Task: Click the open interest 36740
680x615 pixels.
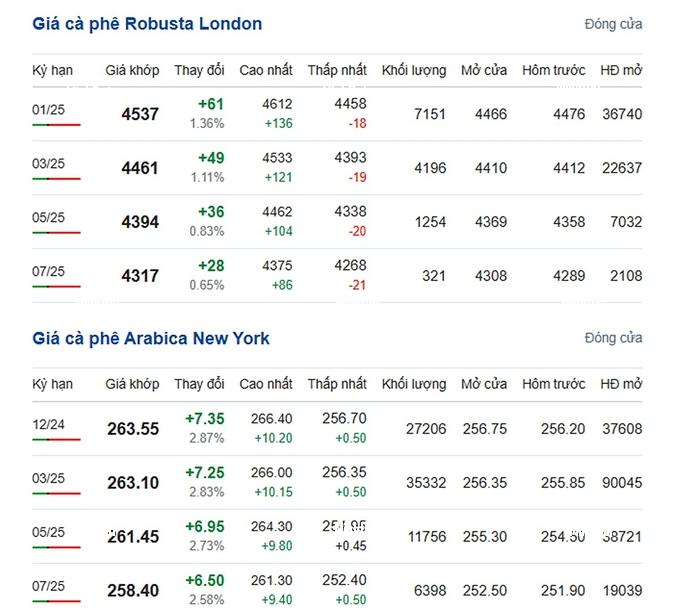Action: [622, 114]
